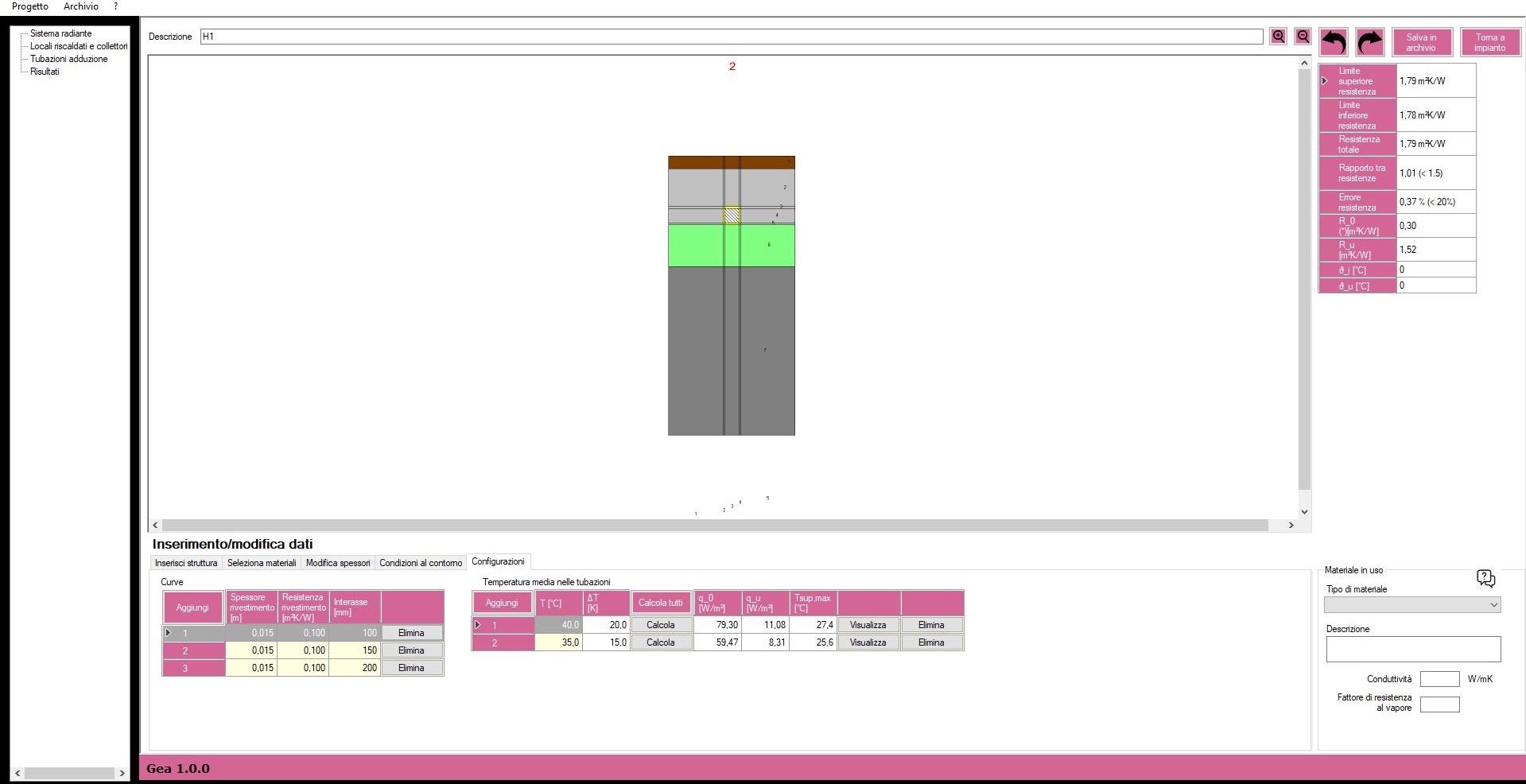This screenshot has width=1526, height=784.
Task: Open the Tipo di materiale dropdown
Action: coord(1412,605)
